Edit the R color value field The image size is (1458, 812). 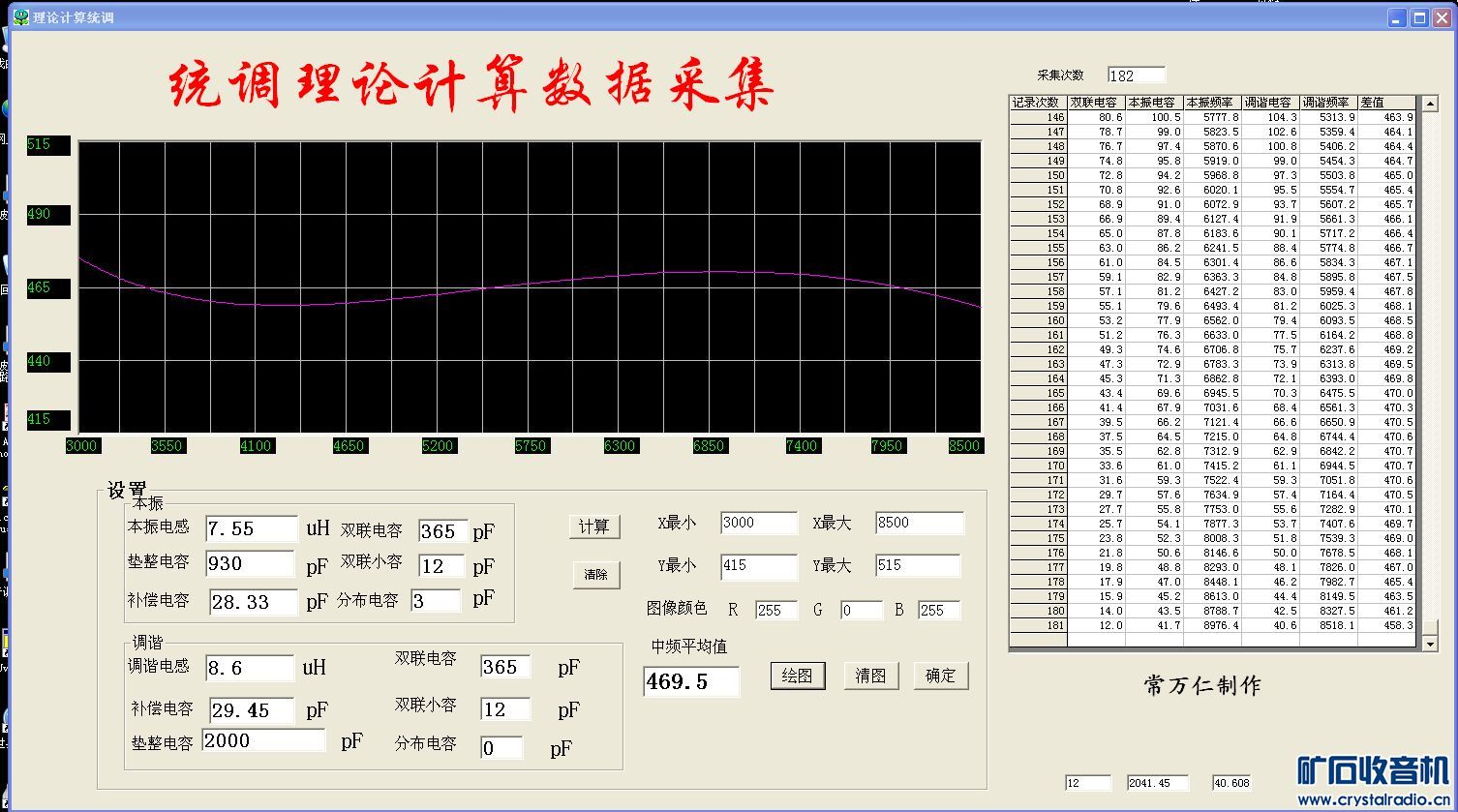[x=775, y=611]
